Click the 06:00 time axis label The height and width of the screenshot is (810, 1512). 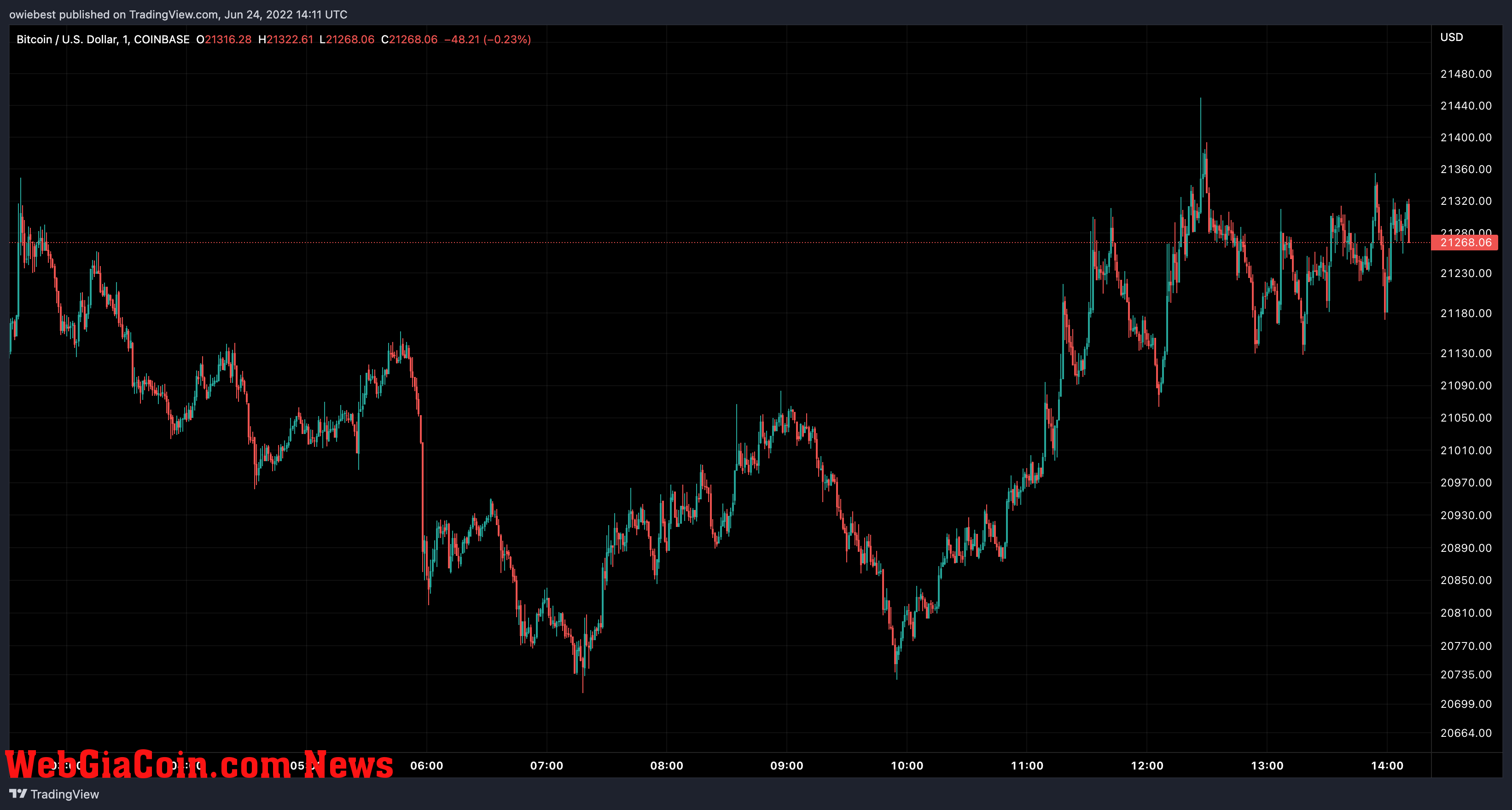tap(427, 765)
